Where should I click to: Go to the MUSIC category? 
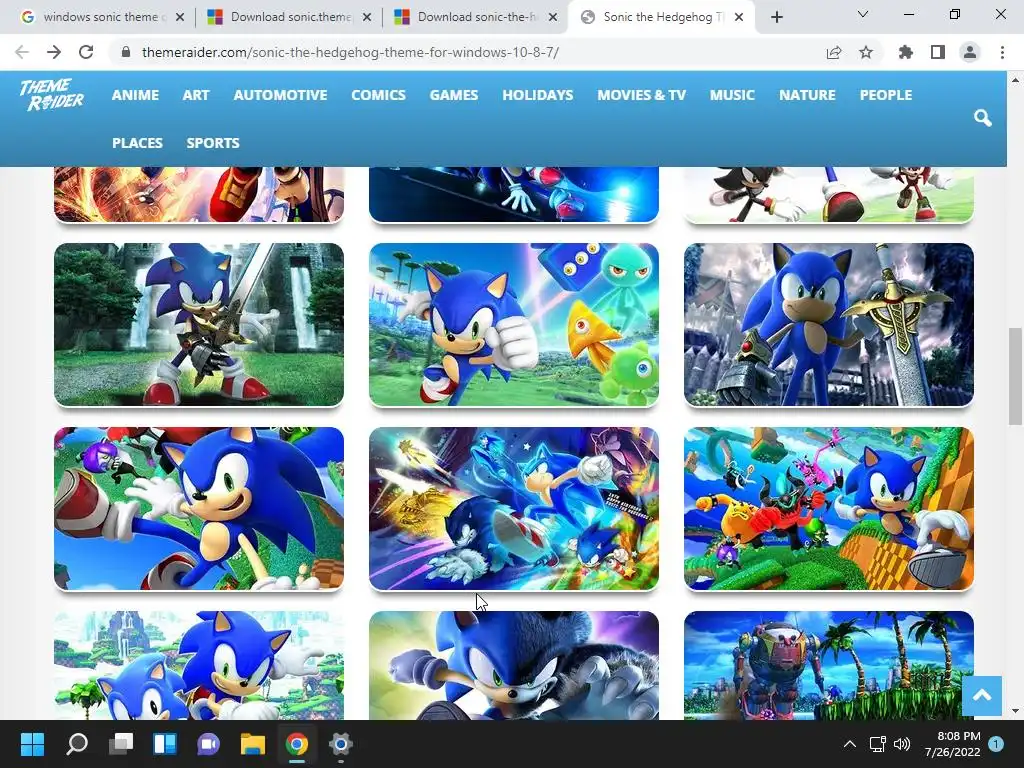coord(732,95)
